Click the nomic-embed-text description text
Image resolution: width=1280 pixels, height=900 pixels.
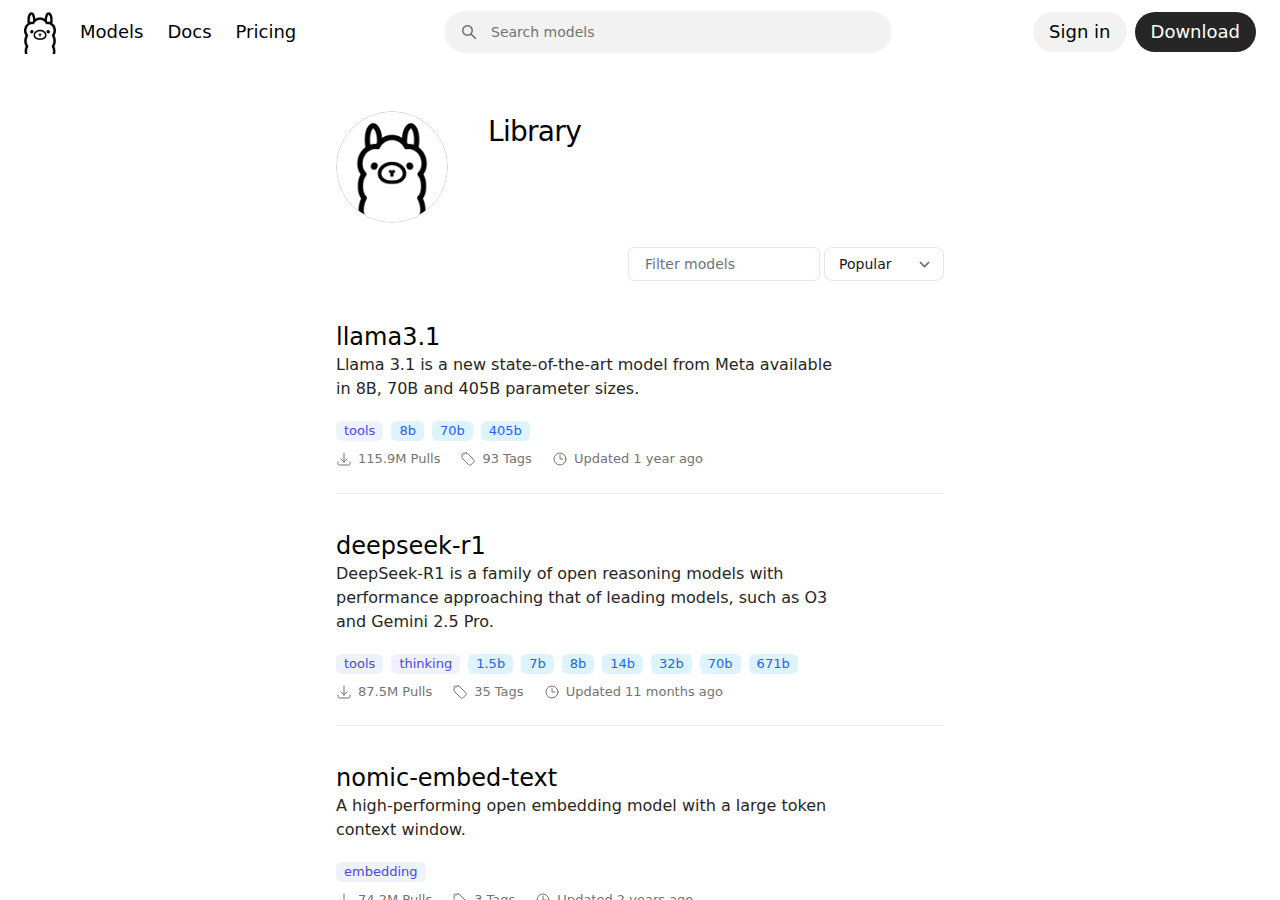pos(581,818)
